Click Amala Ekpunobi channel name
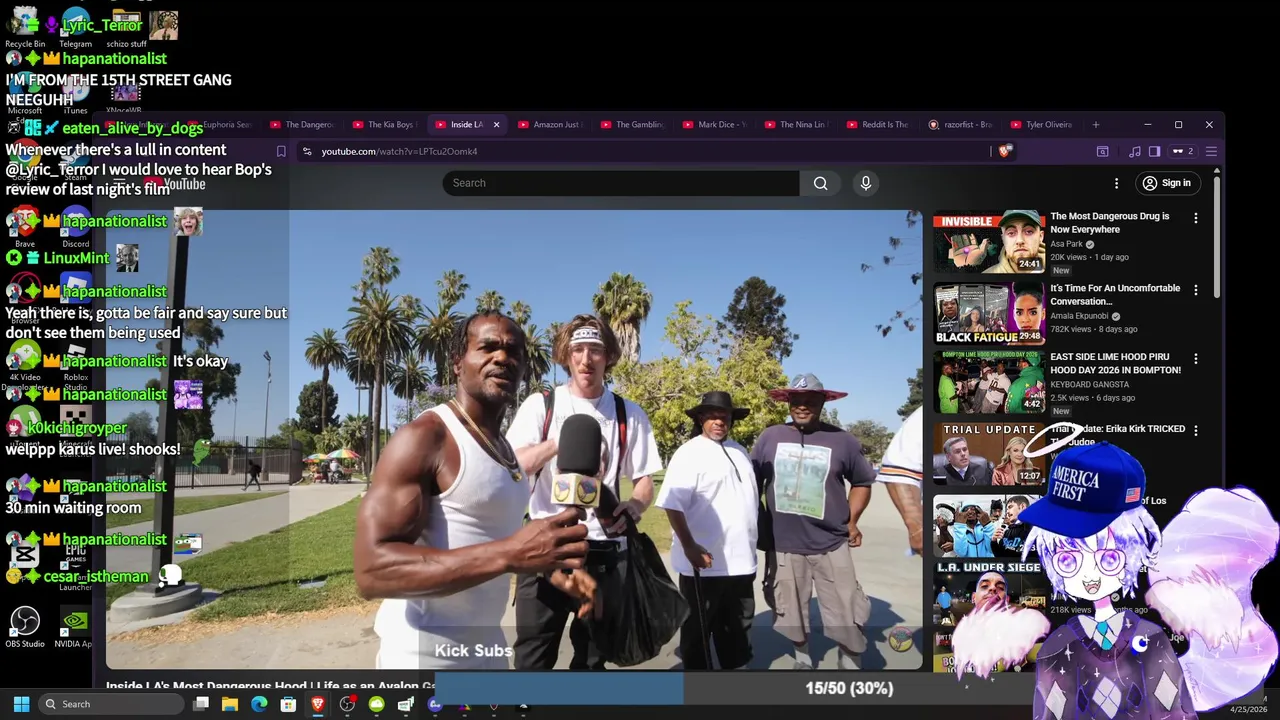This screenshot has width=1280, height=720. click(1079, 316)
